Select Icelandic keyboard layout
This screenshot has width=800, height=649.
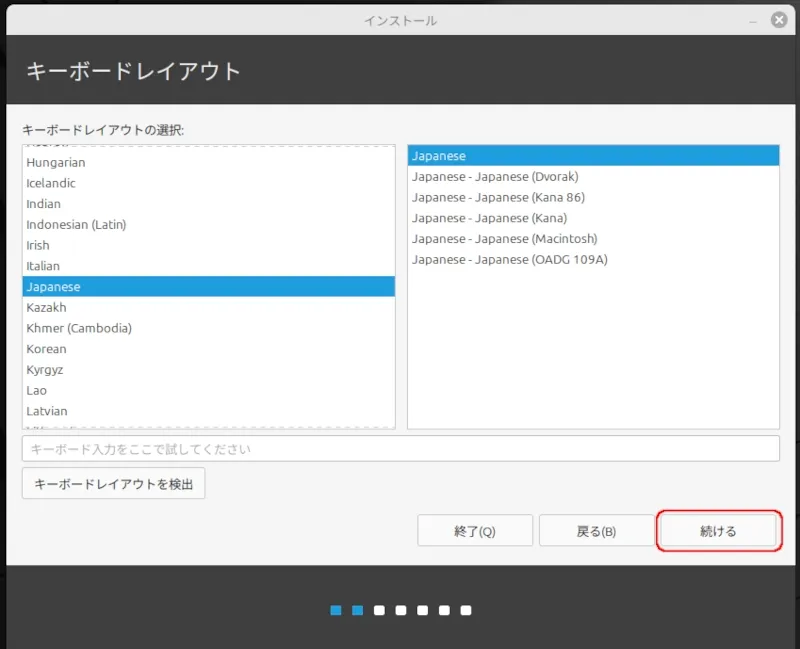(51, 183)
